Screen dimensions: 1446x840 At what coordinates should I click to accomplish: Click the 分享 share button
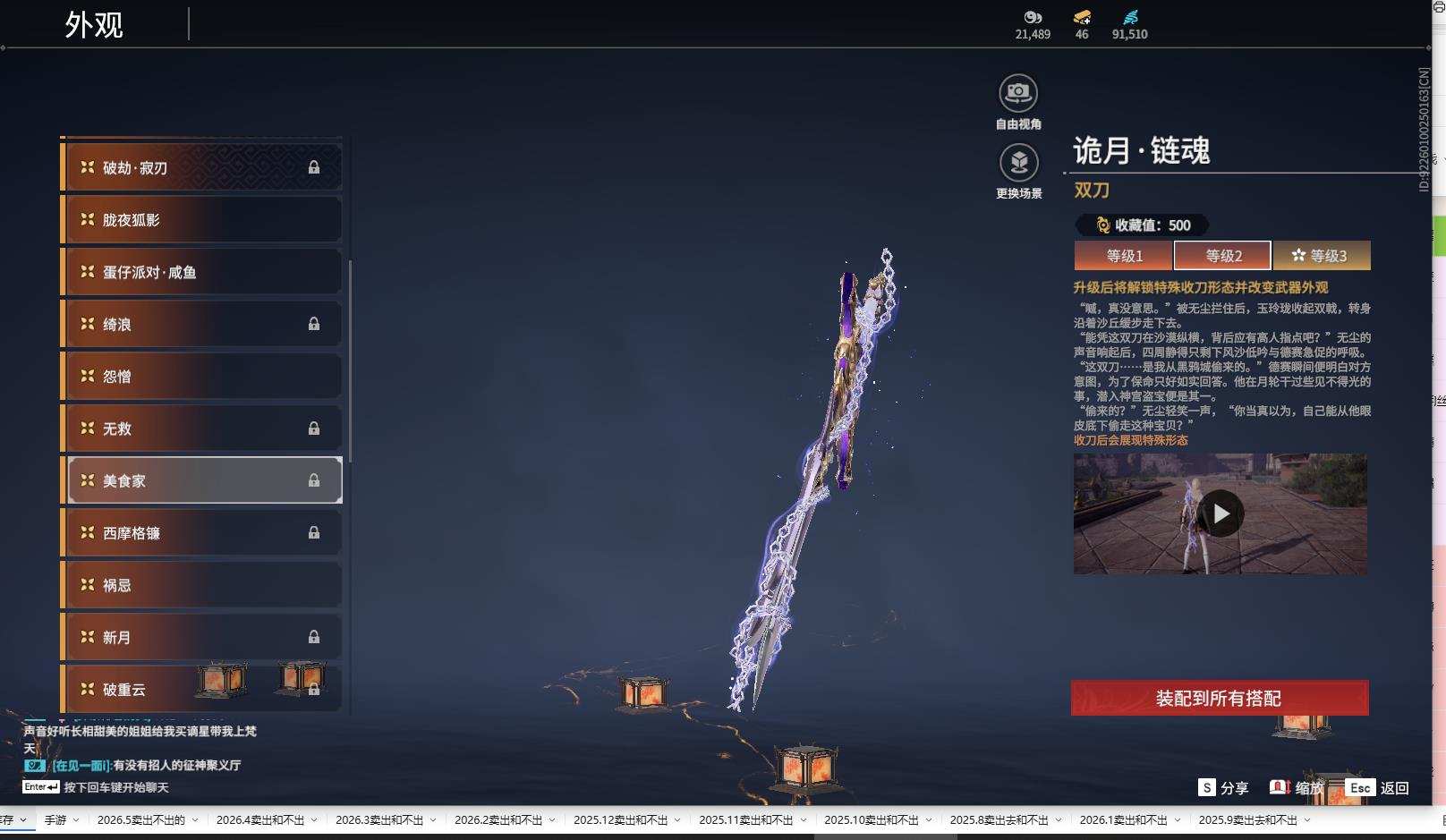tap(1224, 787)
